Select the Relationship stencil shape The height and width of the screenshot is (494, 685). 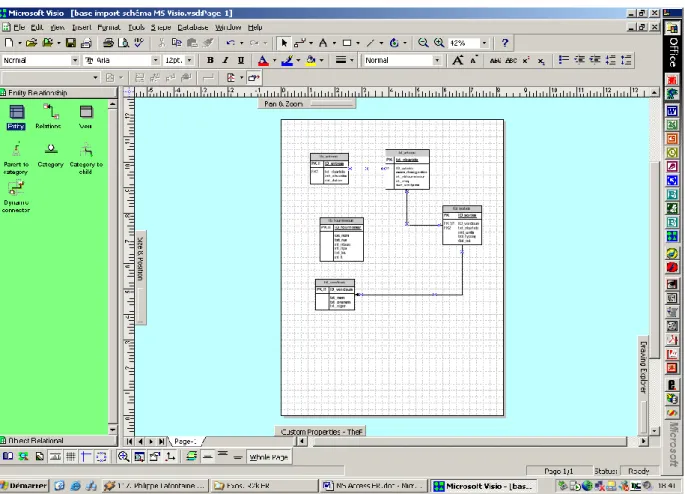click(48, 117)
